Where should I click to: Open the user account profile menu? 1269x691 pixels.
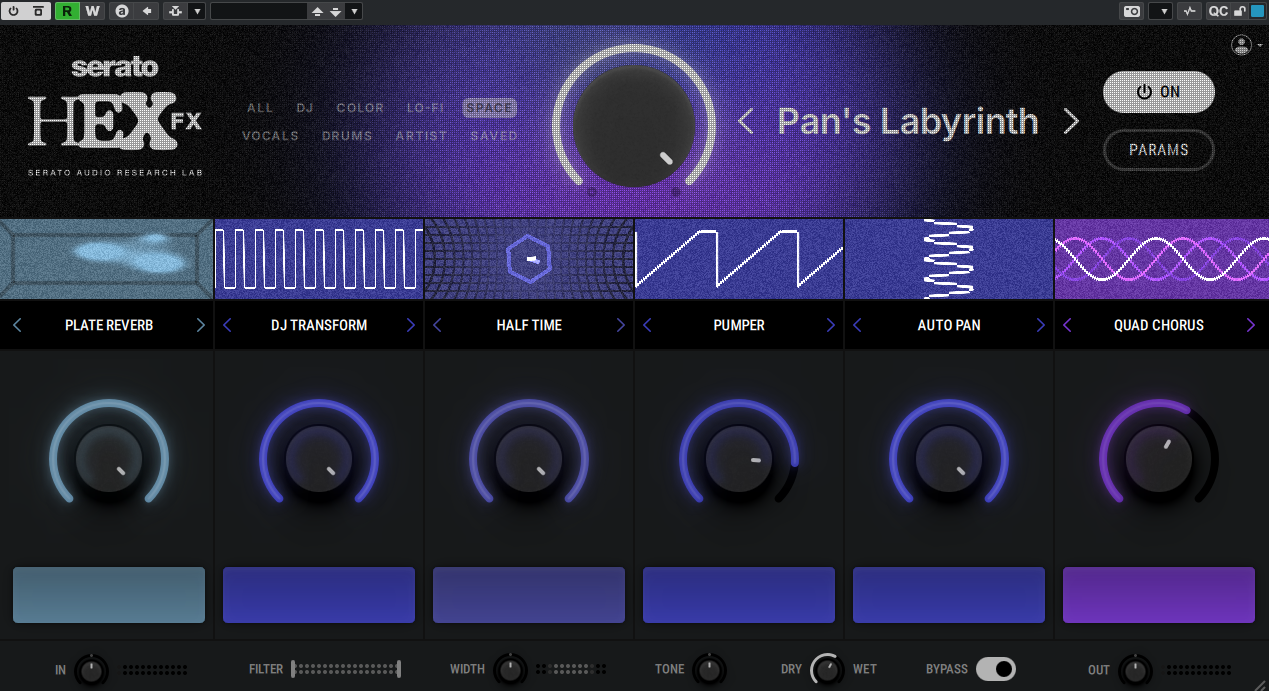click(x=1246, y=45)
